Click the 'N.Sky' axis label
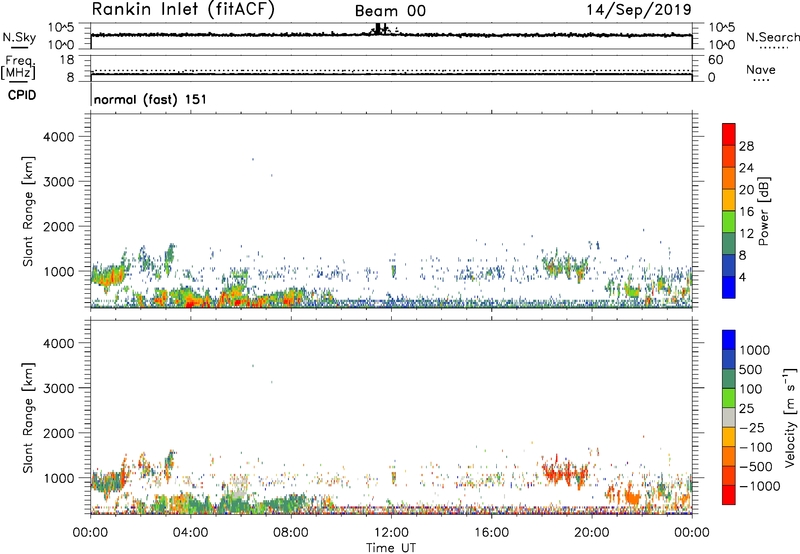The width and height of the screenshot is (800, 554). 19,38
